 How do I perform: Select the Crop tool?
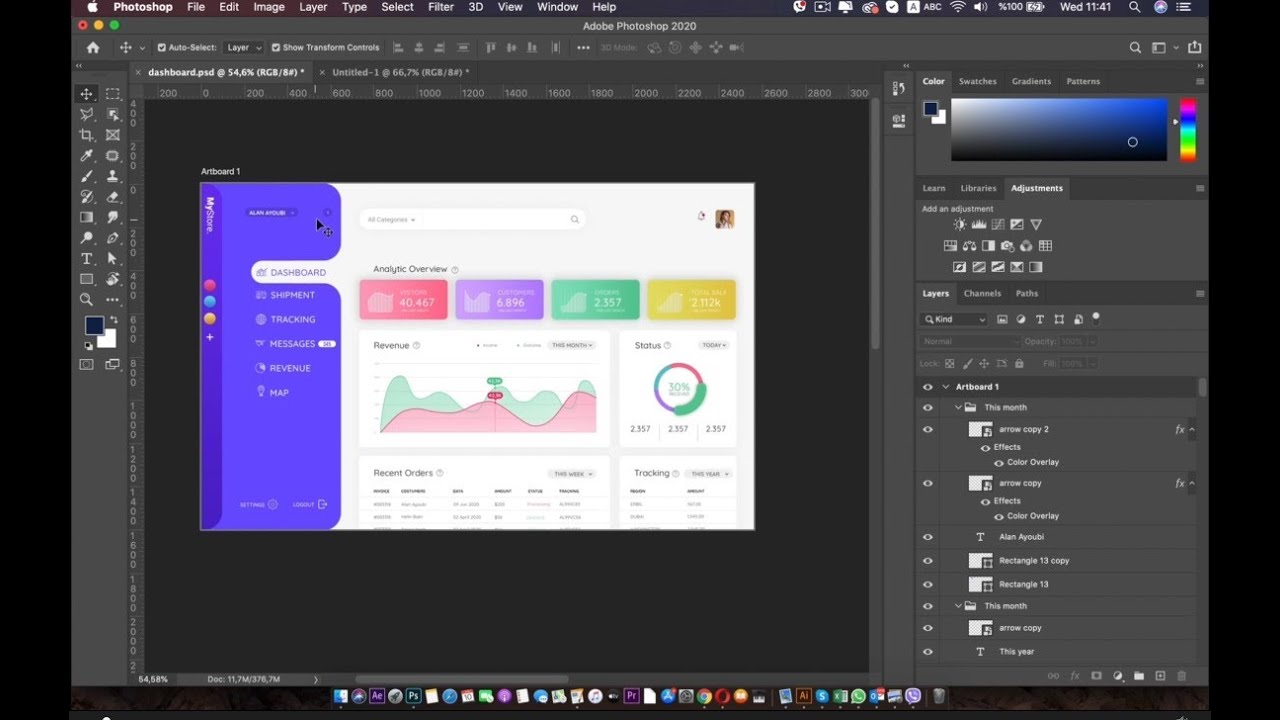coord(87,135)
